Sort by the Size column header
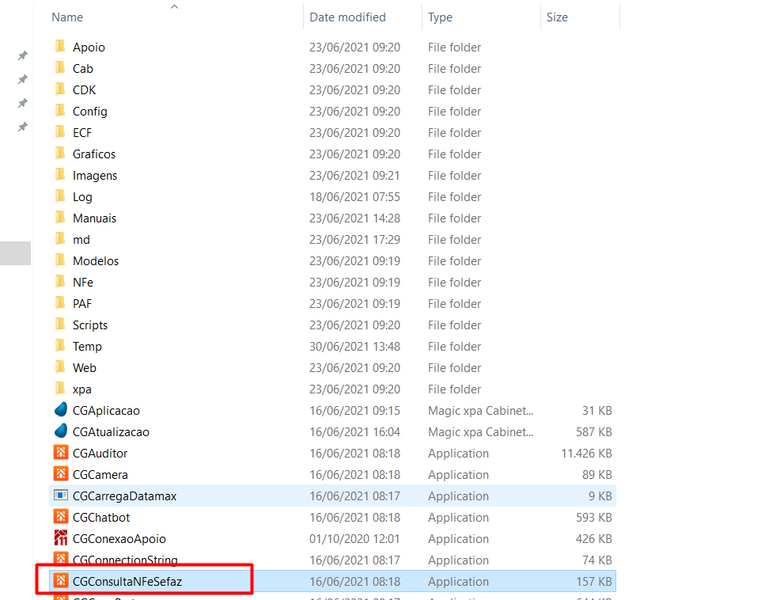765x600 pixels. point(557,17)
